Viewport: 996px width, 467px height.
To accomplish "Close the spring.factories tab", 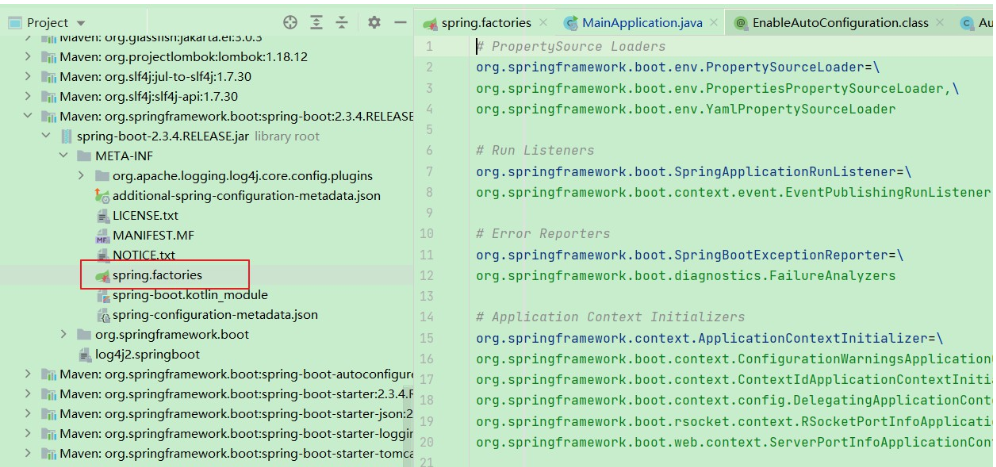I will click(x=543, y=23).
